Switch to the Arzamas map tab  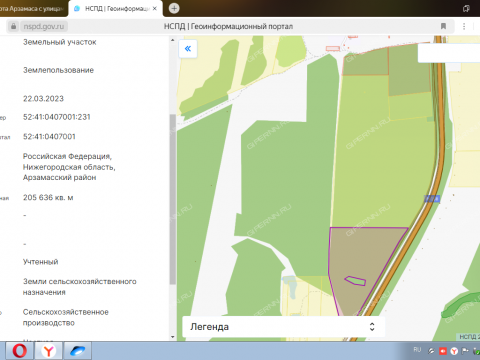click(33, 9)
